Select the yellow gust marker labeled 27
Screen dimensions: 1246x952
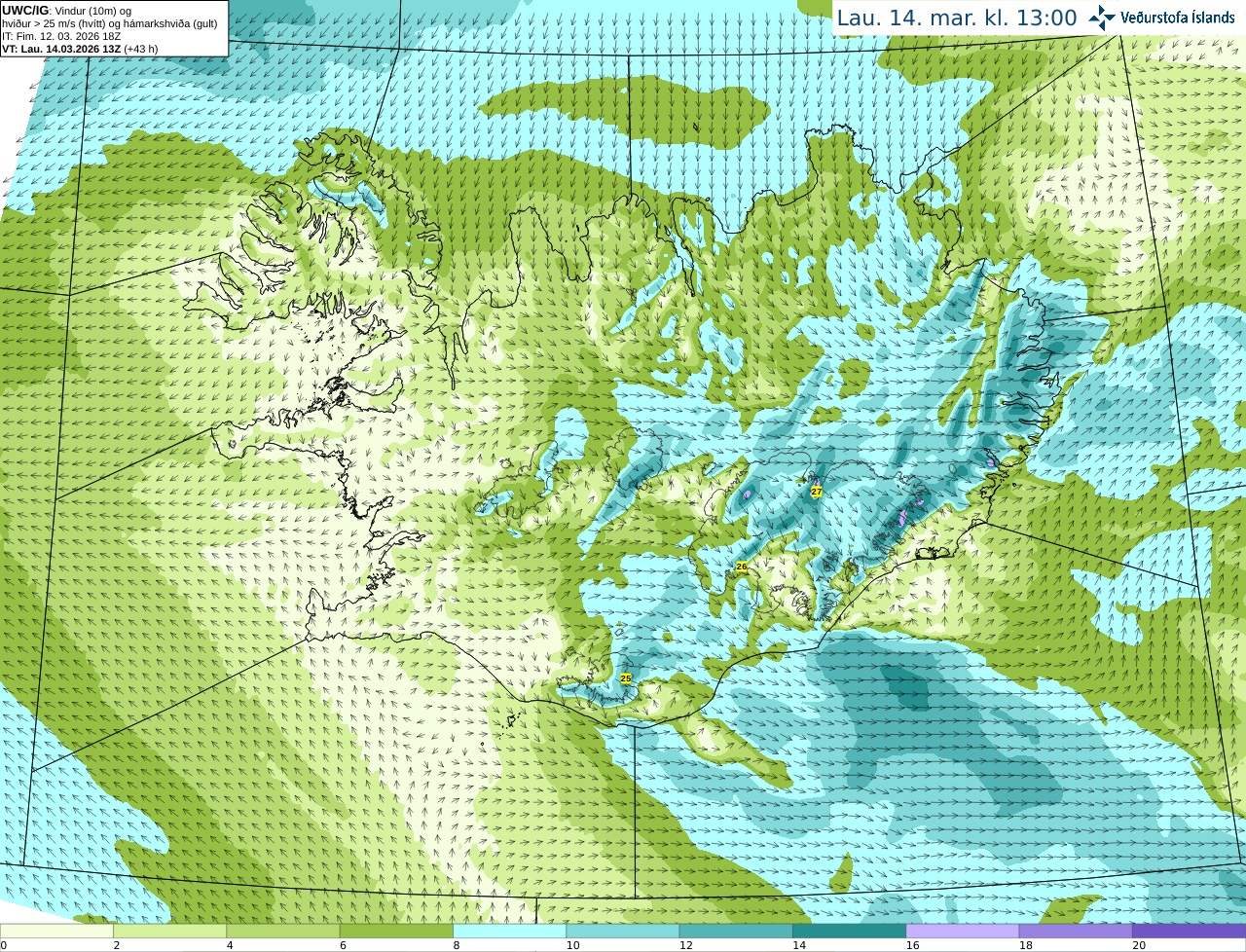[817, 492]
